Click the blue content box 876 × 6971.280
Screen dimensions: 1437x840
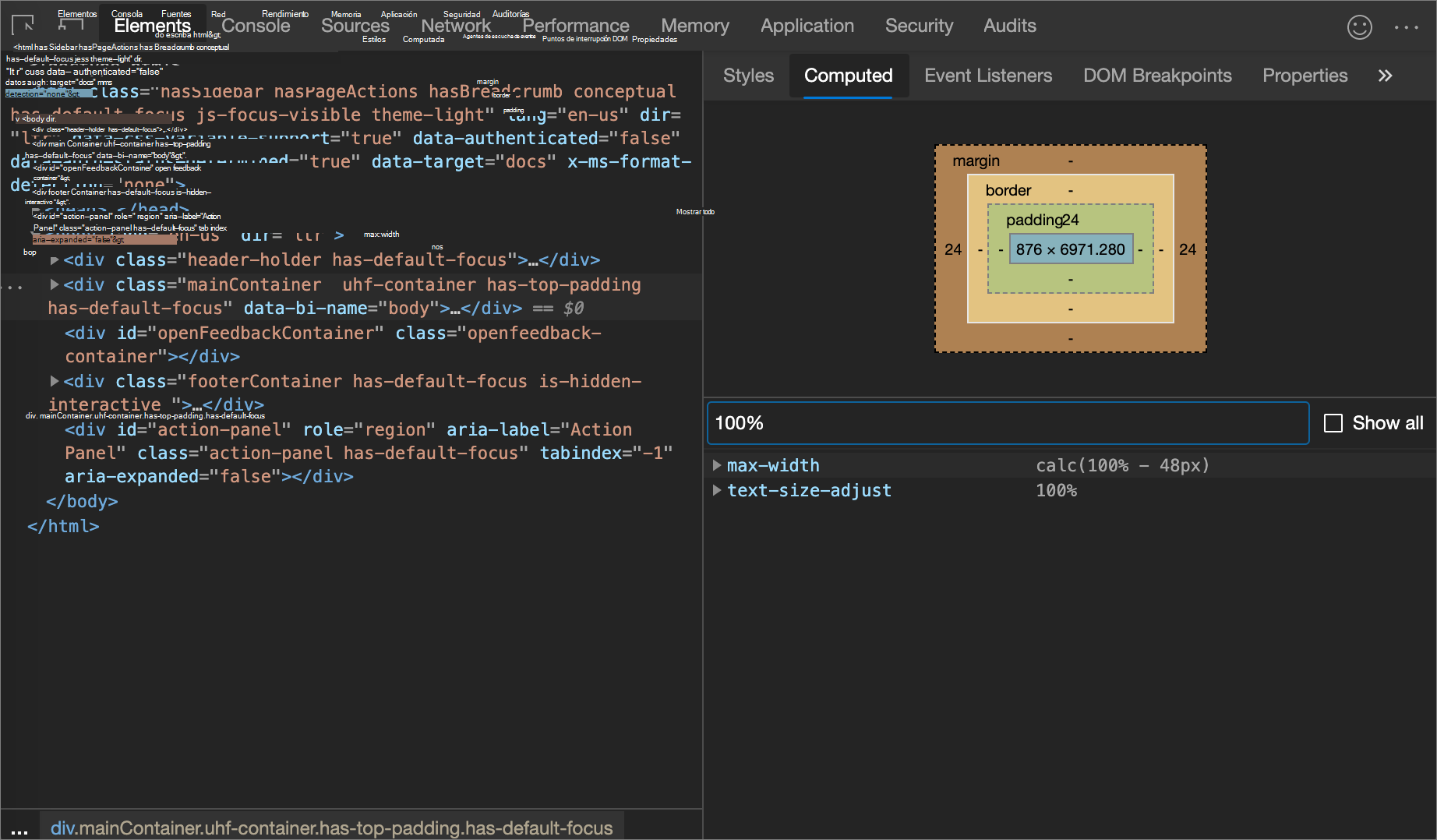point(1070,249)
